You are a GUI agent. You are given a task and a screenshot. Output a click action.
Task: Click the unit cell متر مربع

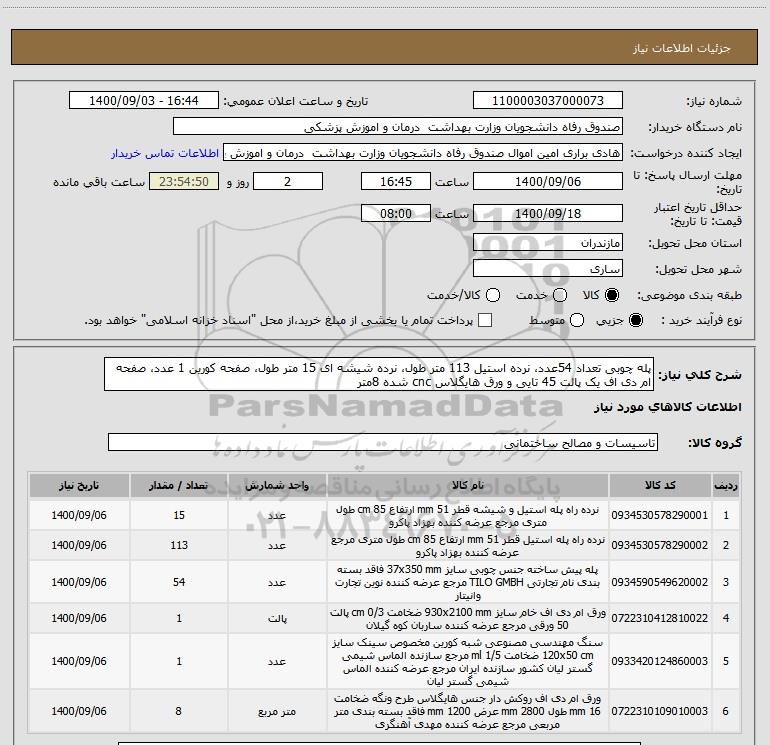(x=277, y=711)
